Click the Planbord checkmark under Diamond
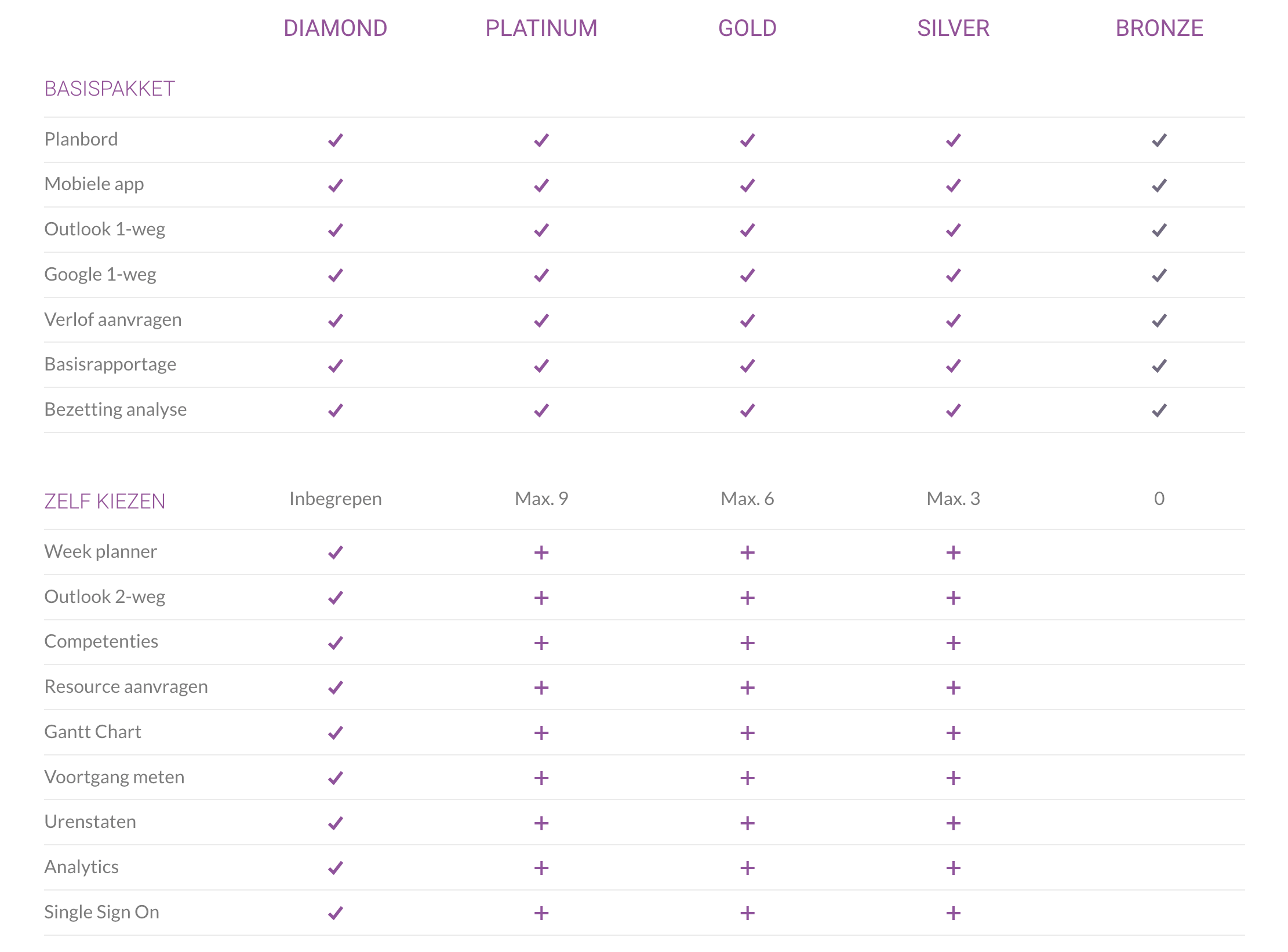 (x=335, y=140)
